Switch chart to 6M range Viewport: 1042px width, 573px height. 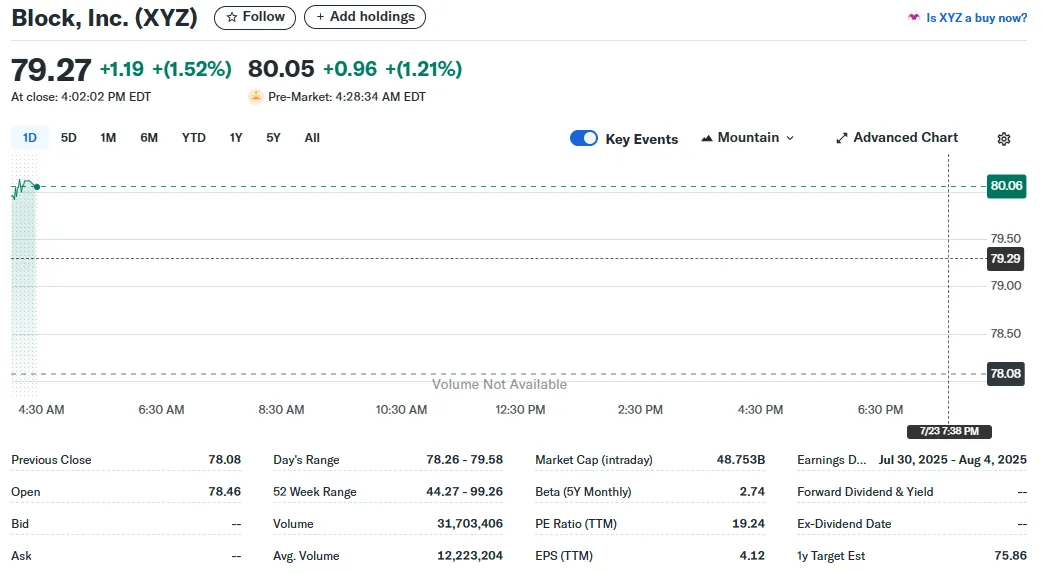[x=149, y=138]
